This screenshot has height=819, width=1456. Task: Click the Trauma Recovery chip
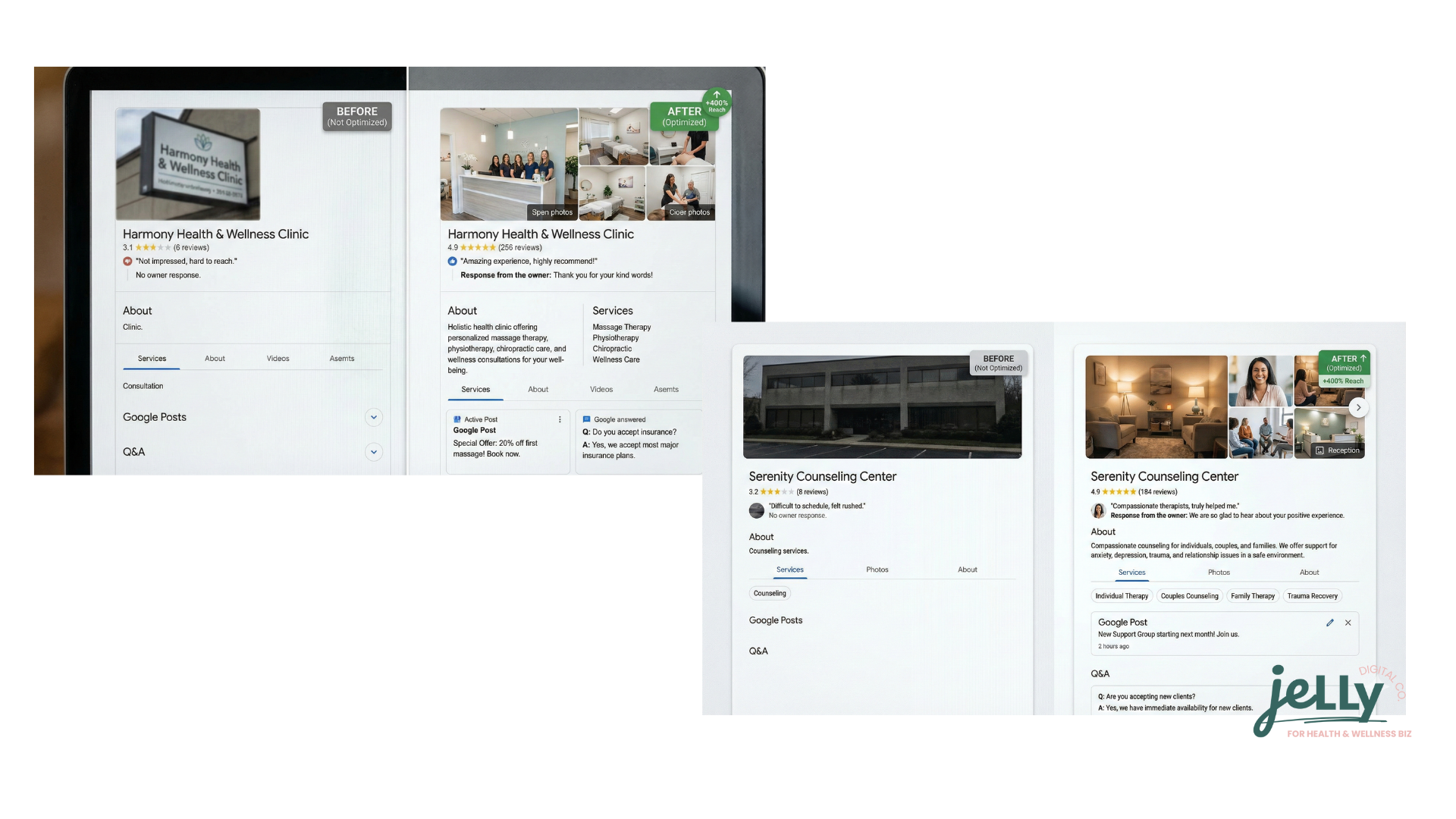tap(1313, 596)
